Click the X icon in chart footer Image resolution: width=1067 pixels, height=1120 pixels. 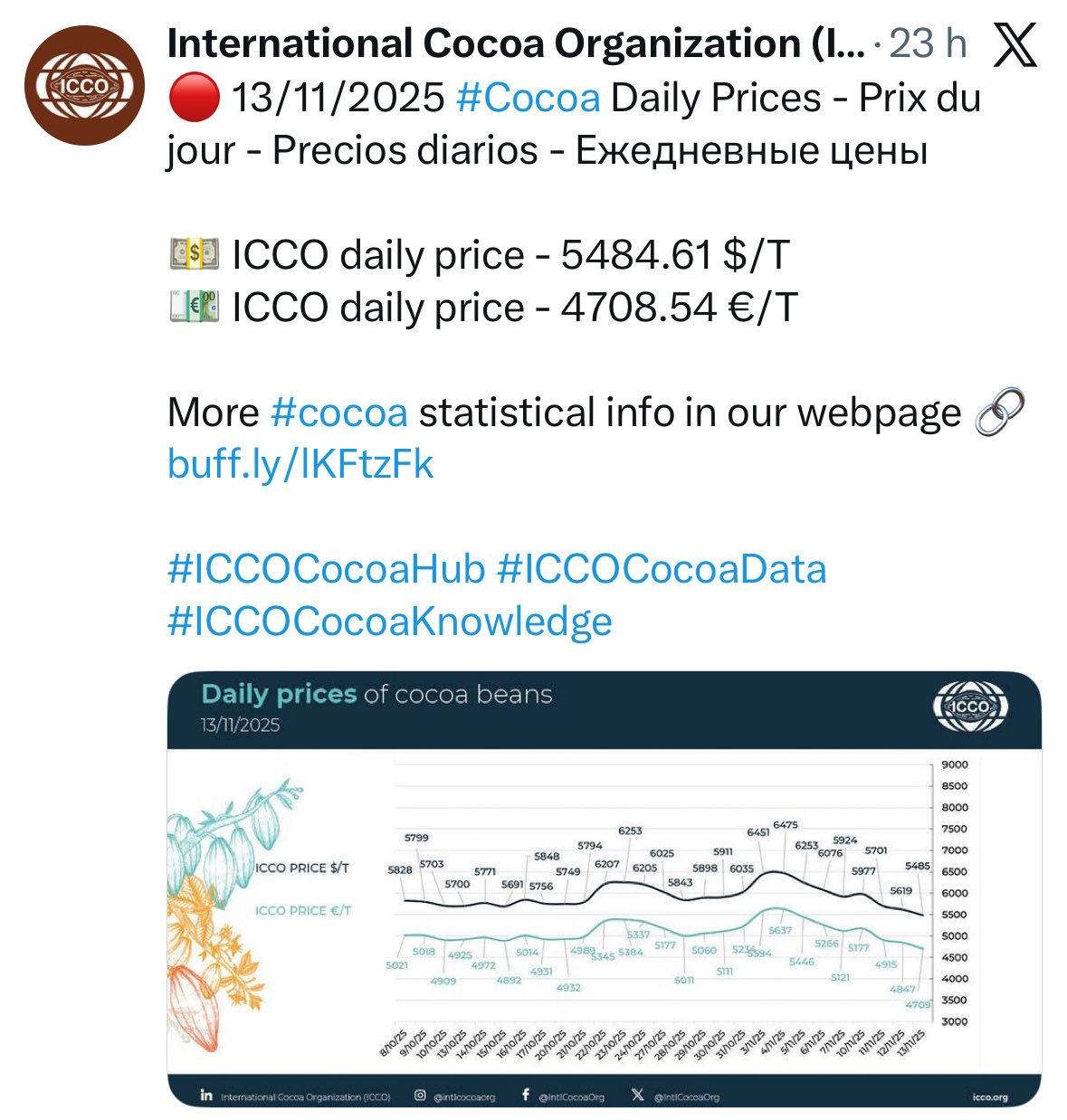(637, 1096)
